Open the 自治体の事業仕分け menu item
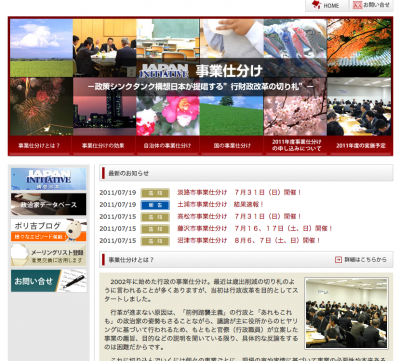This screenshot has height=361, width=400. (x=167, y=145)
